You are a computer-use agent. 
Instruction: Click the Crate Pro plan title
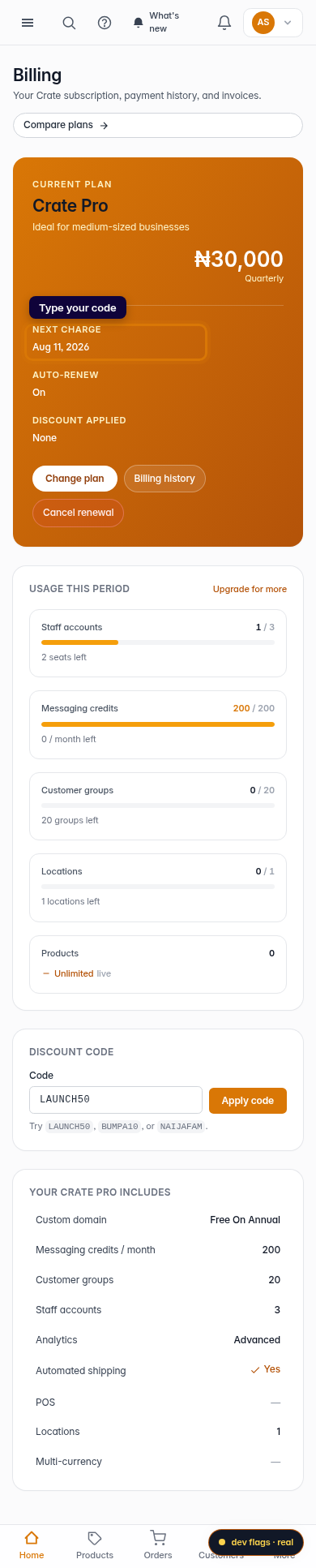click(x=70, y=206)
